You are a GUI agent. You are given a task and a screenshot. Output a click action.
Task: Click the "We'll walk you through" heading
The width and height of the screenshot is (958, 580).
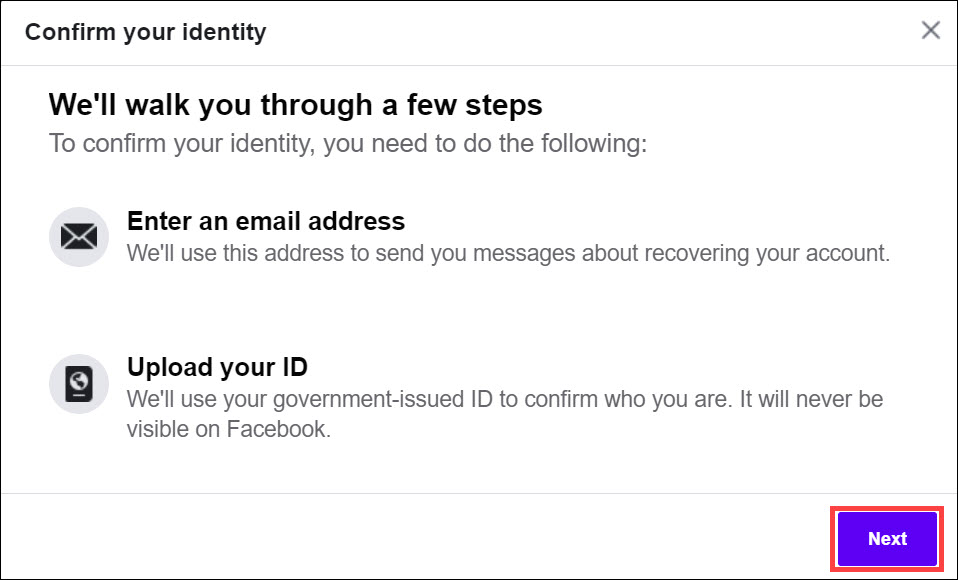pos(295,104)
